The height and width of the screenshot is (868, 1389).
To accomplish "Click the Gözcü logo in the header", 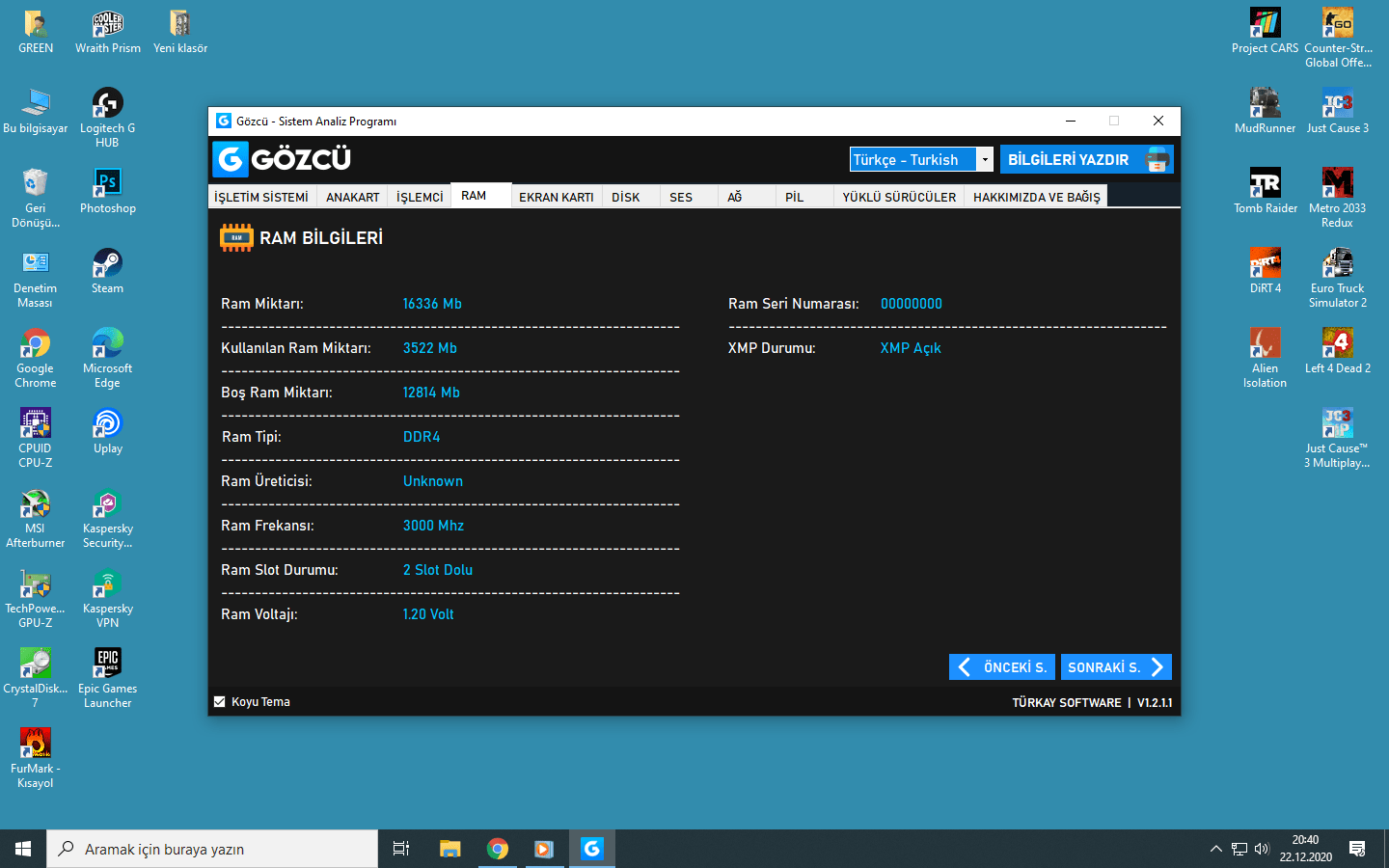I will tap(282, 159).
